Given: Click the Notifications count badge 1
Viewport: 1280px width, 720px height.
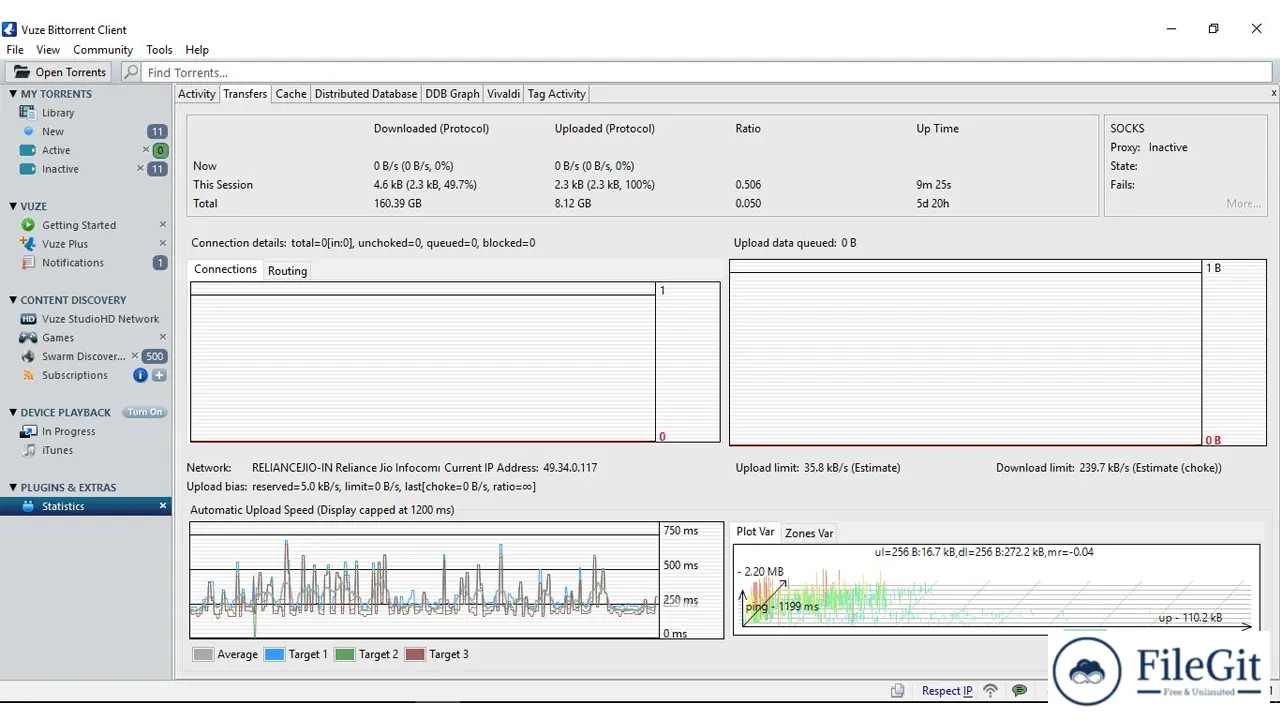Looking at the screenshot, I should [x=160, y=263].
